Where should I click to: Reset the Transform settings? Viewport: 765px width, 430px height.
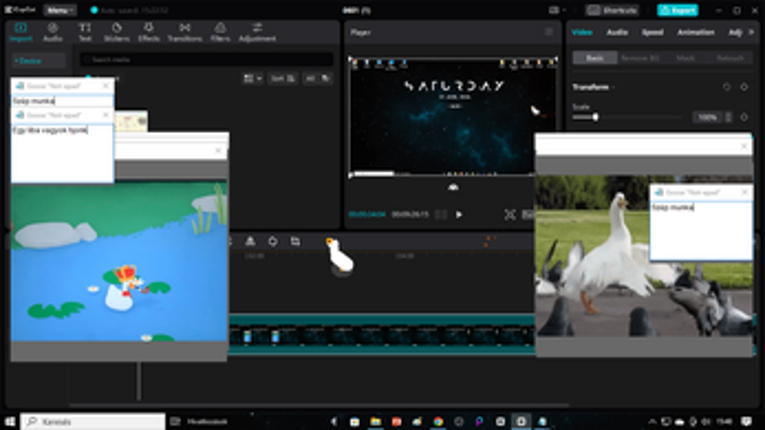pyautogui.click(x=726, y=87)
